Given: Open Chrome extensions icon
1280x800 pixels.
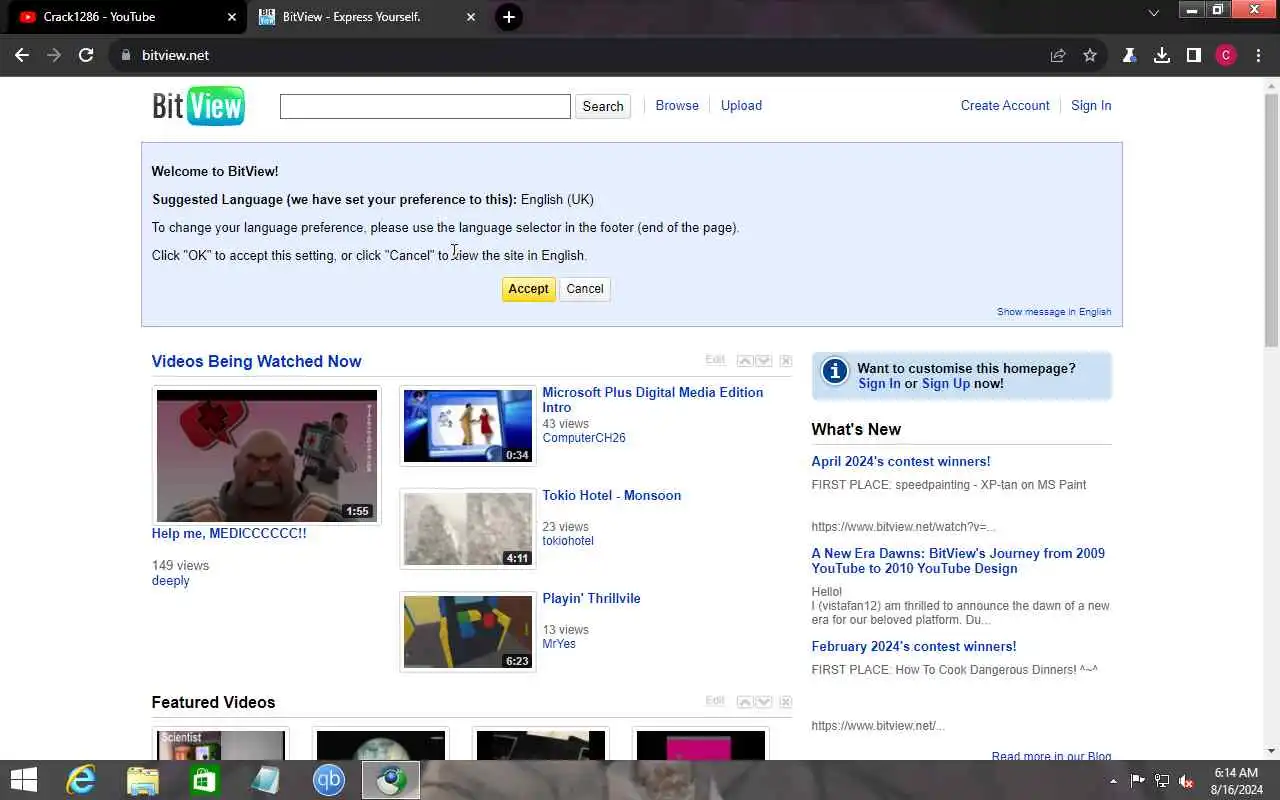Looking at the screenshot, I should (1129, 55).
